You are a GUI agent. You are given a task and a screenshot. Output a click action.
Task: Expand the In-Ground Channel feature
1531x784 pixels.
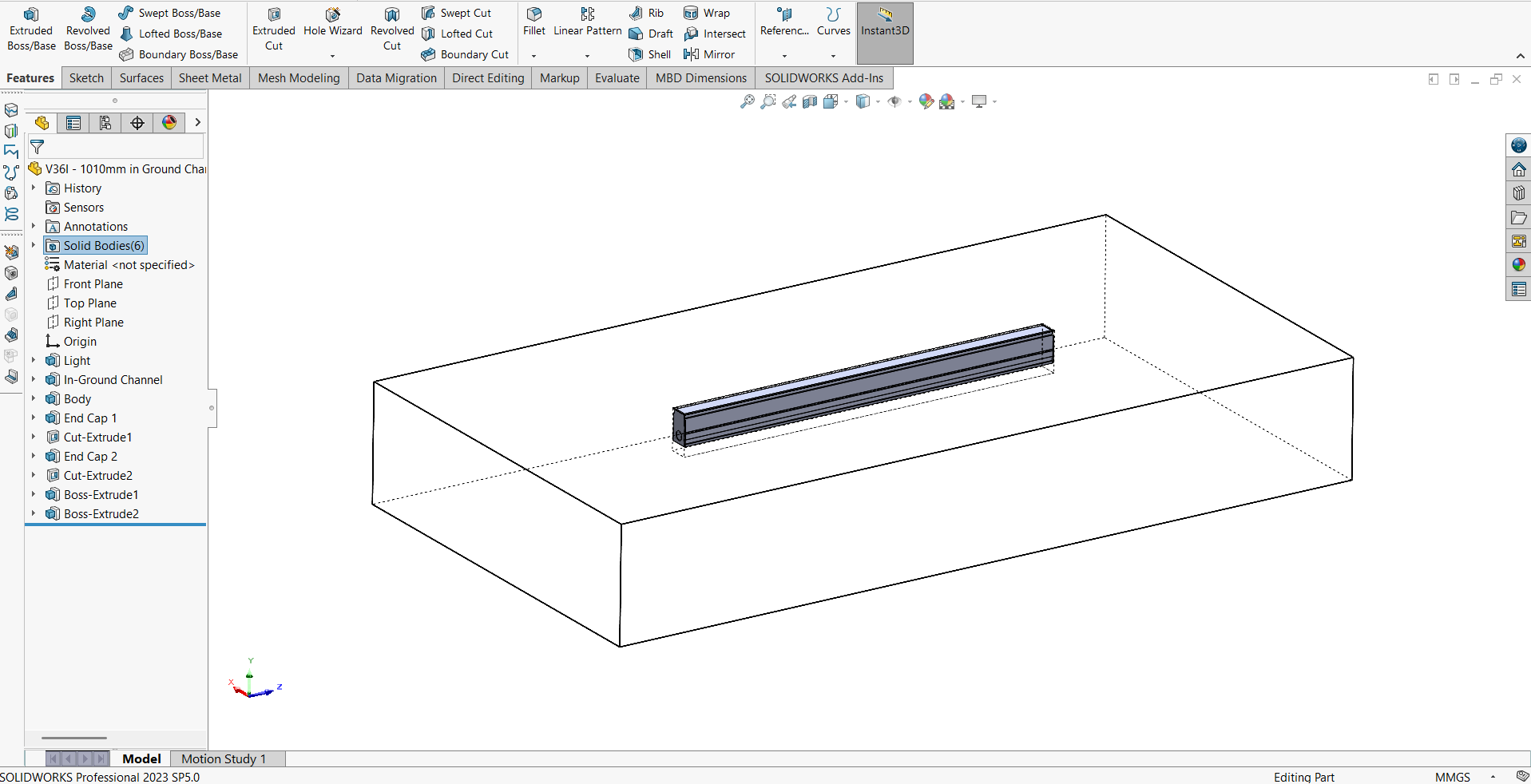tap(34, 379)
